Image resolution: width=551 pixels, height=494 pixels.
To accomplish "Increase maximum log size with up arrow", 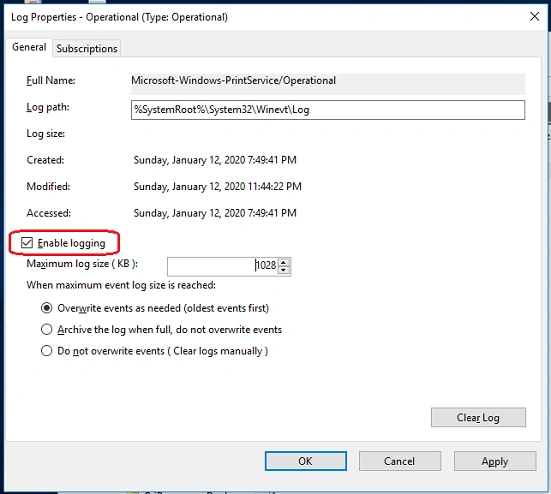I will [284, 262].
